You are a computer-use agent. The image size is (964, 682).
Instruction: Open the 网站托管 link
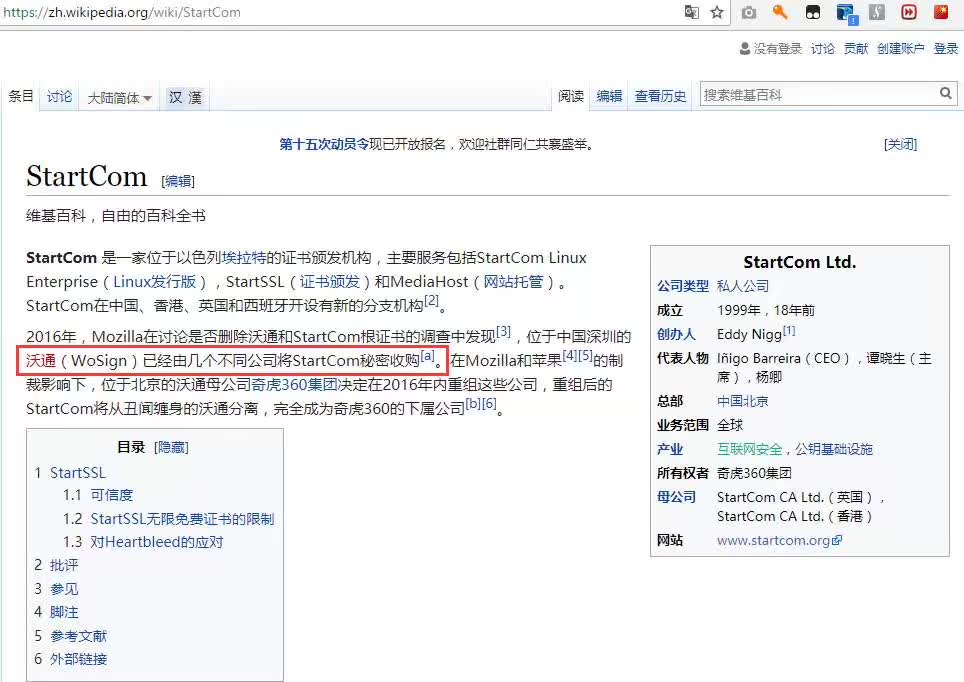[x=513, y=282]
